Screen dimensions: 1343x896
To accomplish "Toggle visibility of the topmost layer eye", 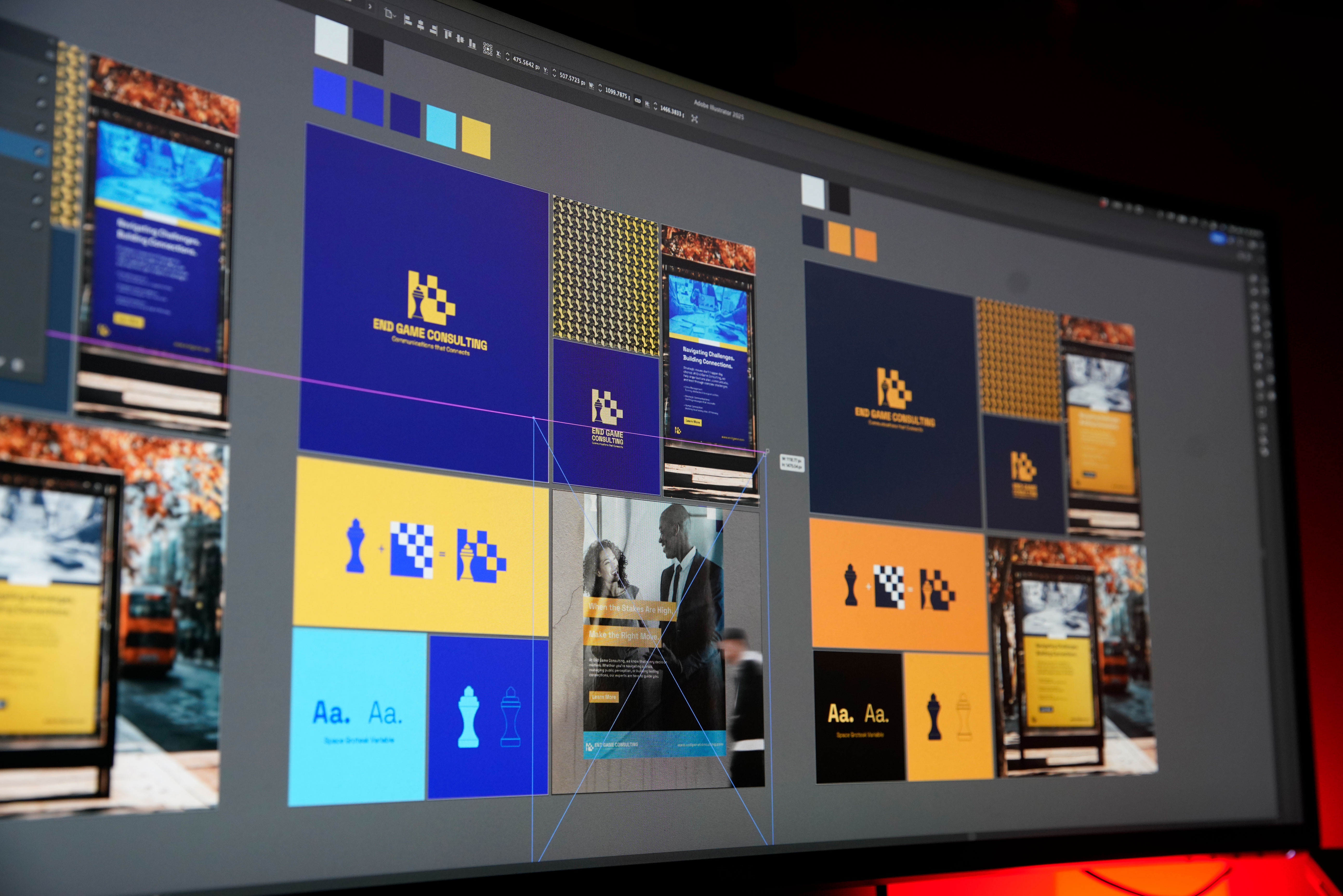I will pos(50,55).
